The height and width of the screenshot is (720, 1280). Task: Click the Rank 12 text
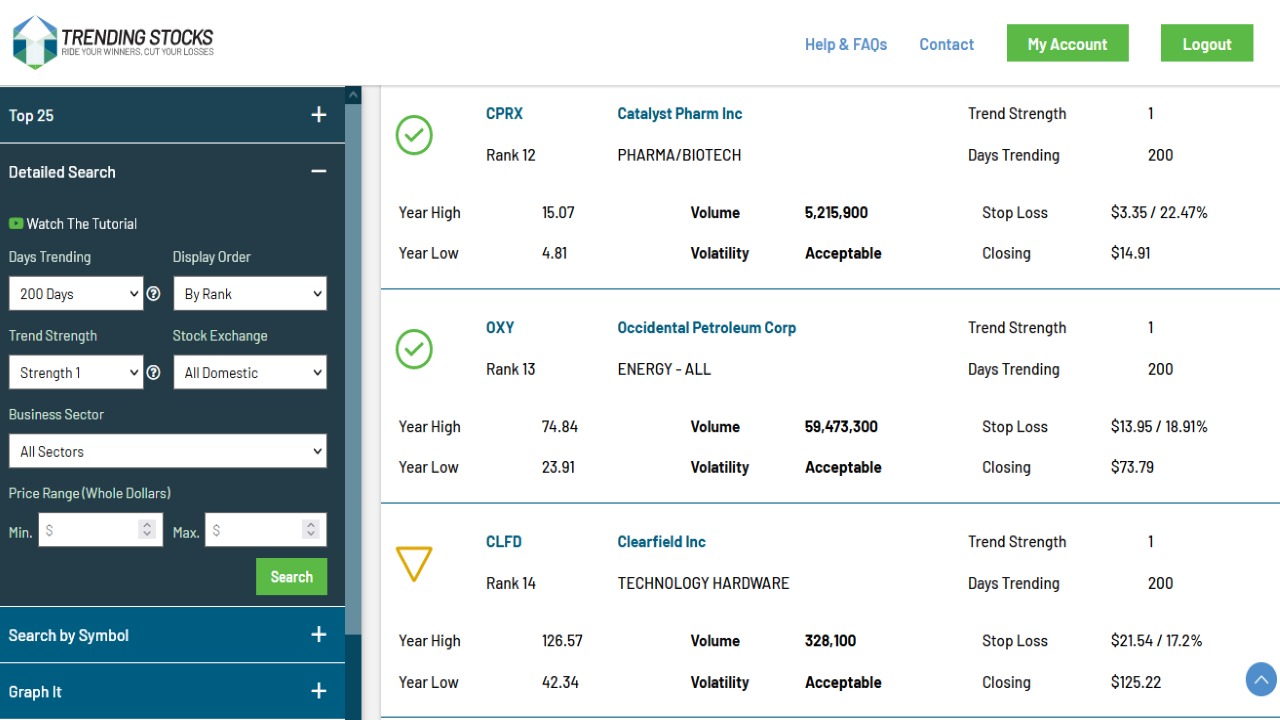click(511, 155)
